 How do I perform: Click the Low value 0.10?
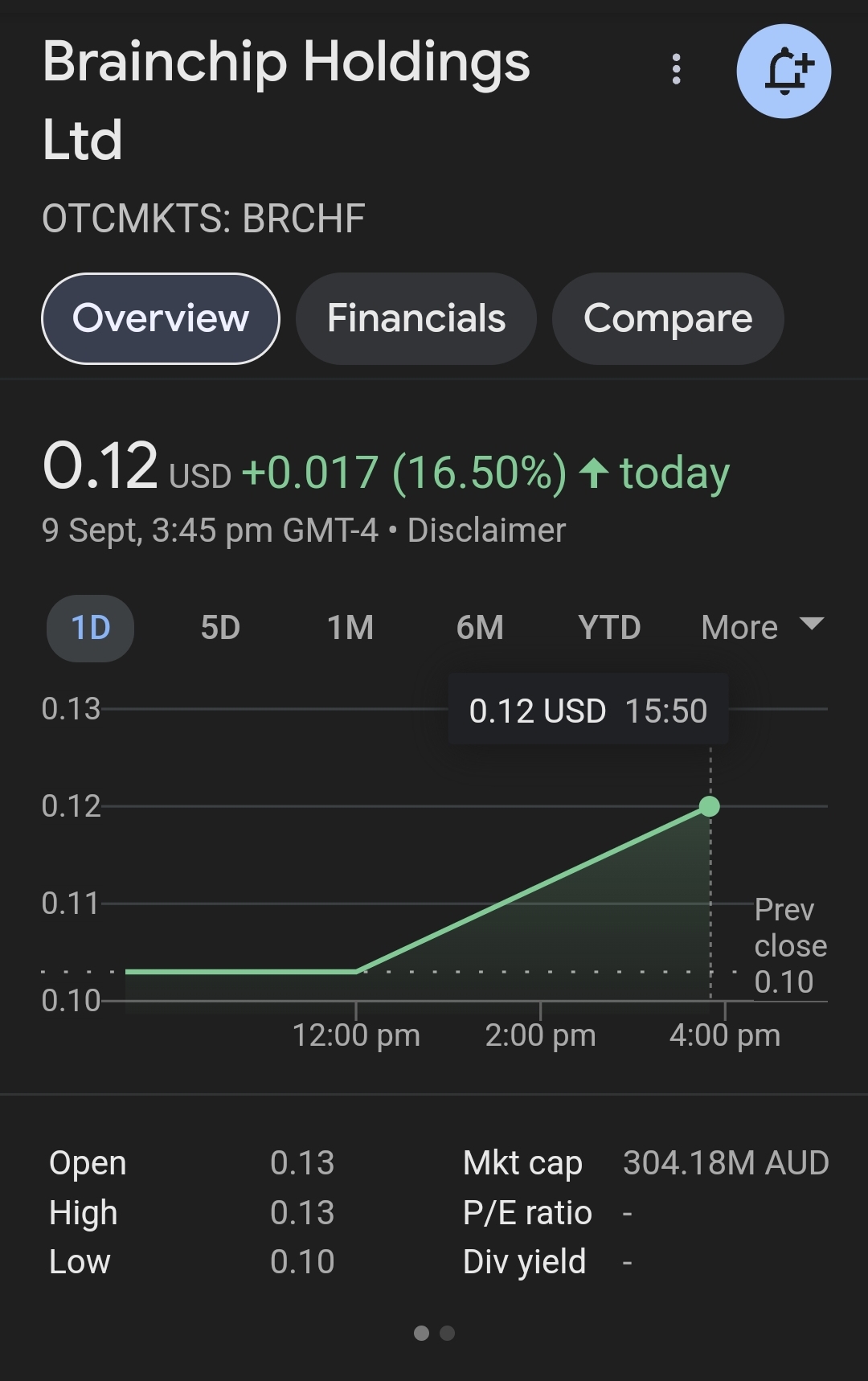(x=302, y=1262)
